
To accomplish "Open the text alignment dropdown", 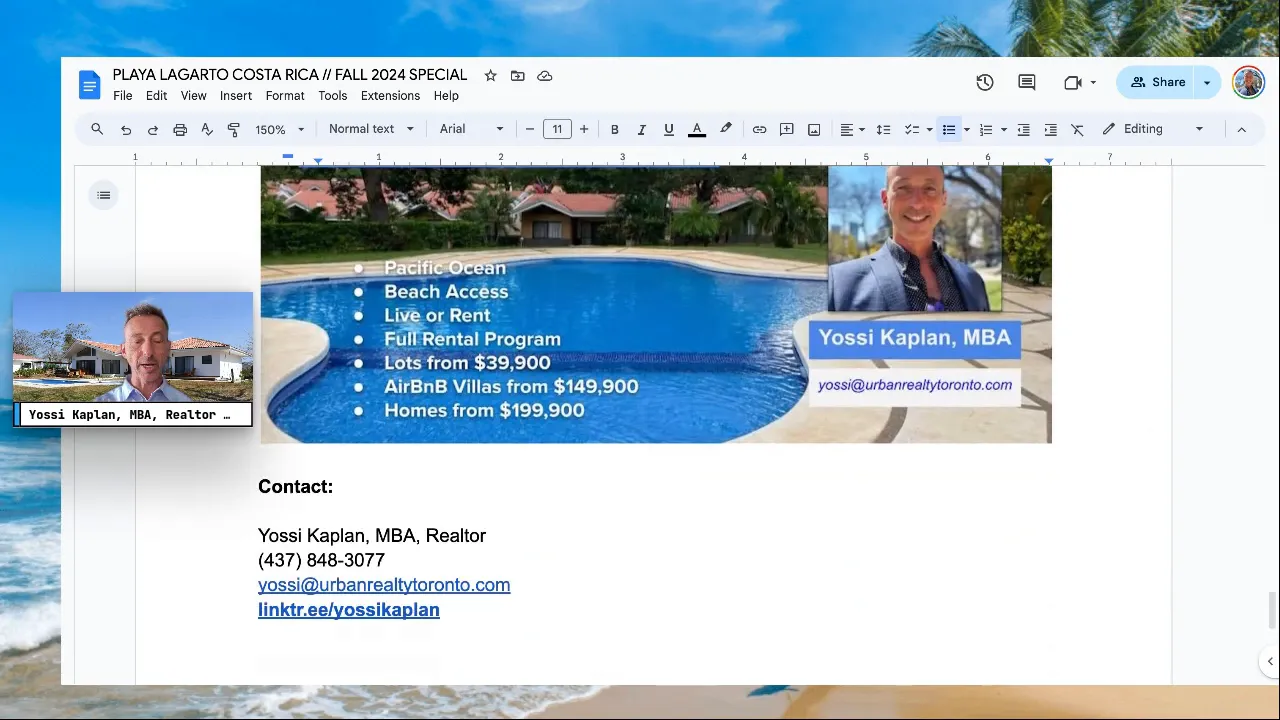I will [x=852, y=129].
